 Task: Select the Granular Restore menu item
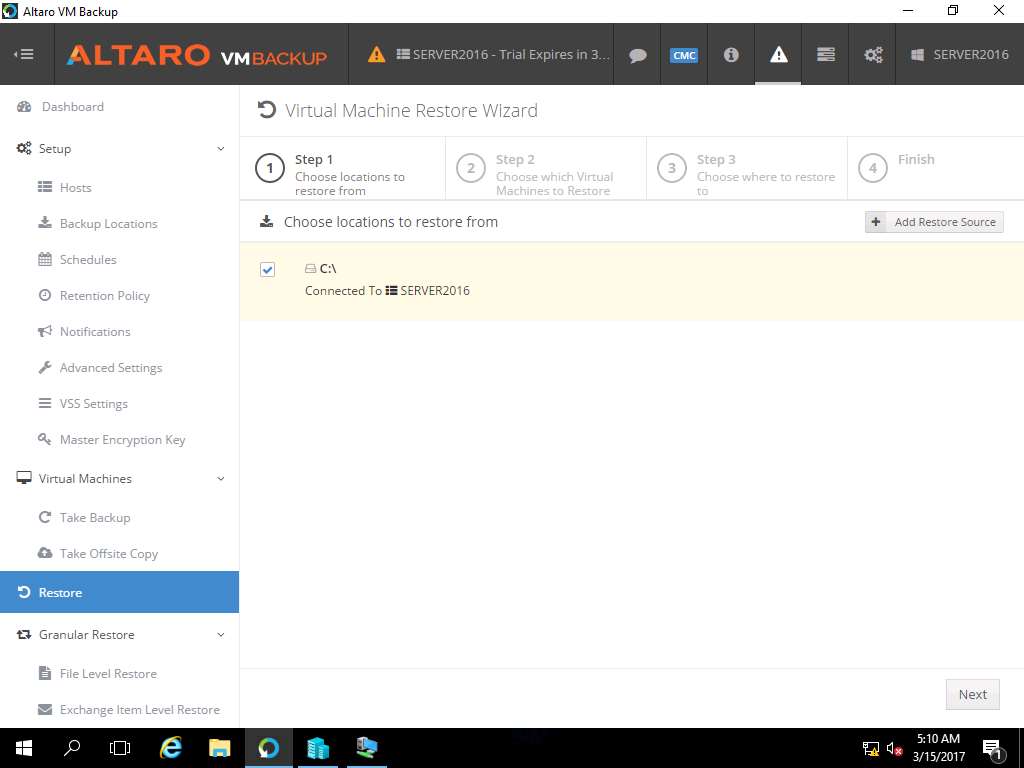[86, 634]
